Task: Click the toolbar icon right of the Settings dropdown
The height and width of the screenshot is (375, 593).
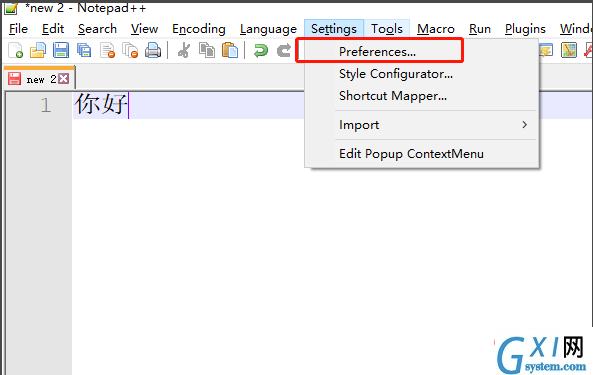Action: (546, 50)
